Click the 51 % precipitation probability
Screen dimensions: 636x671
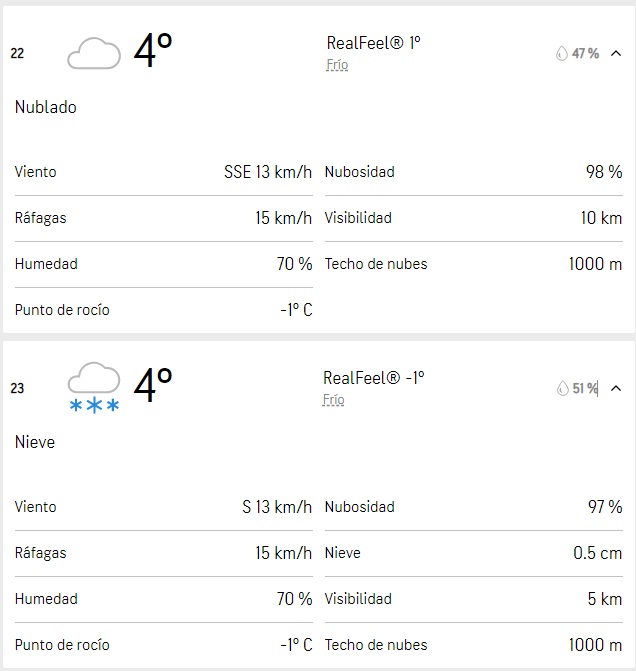click(x=585, y=388)
